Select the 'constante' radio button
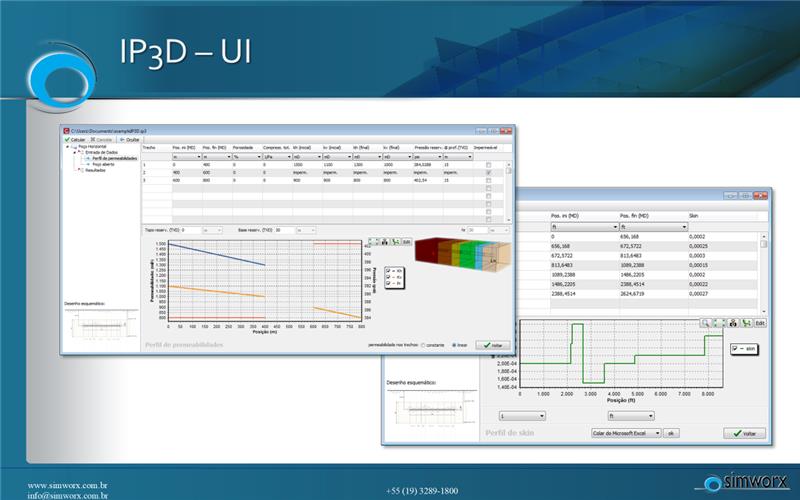 pos(425,344)
